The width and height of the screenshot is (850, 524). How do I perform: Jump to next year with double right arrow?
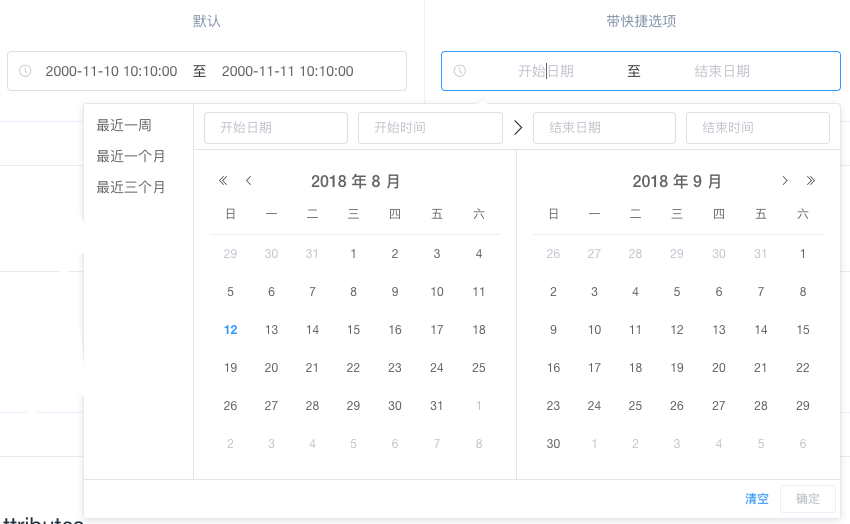pyautogui.click(x=811, y=181)
